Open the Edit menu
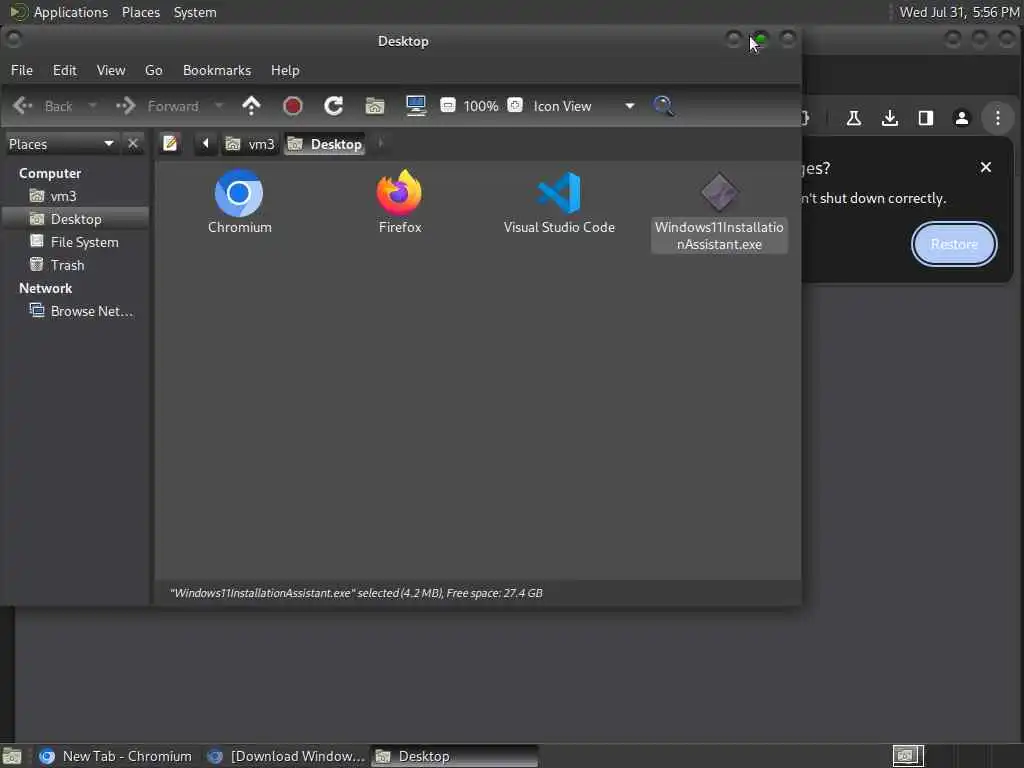Viewport: 1024px width, 768px height. click(x=65, y=70)
